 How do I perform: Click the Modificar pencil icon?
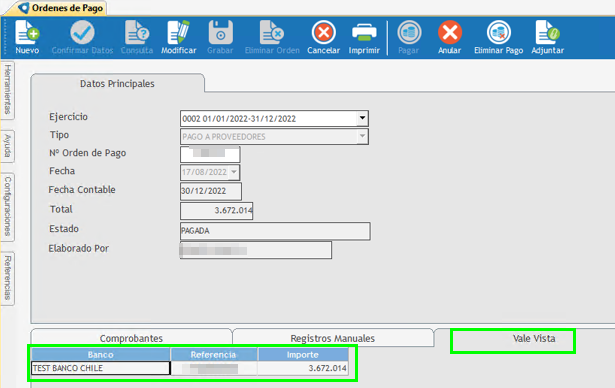pos(178,32)
